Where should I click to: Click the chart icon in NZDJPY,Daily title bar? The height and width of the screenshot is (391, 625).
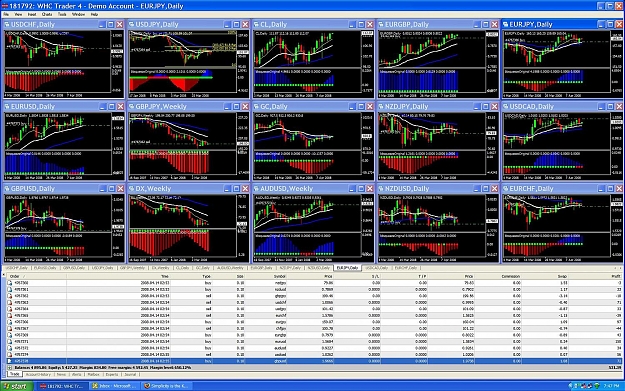(x=381, y=107)
